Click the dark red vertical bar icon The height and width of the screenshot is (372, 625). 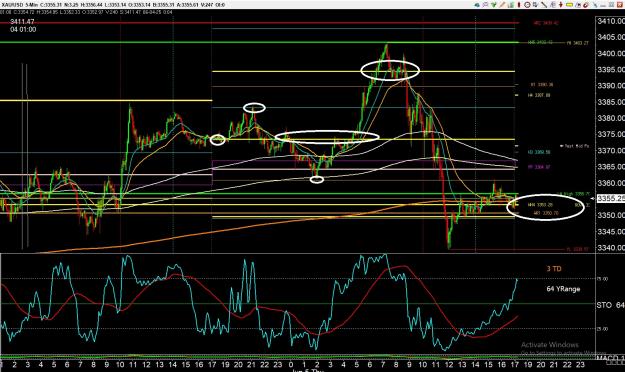[519, 5]
